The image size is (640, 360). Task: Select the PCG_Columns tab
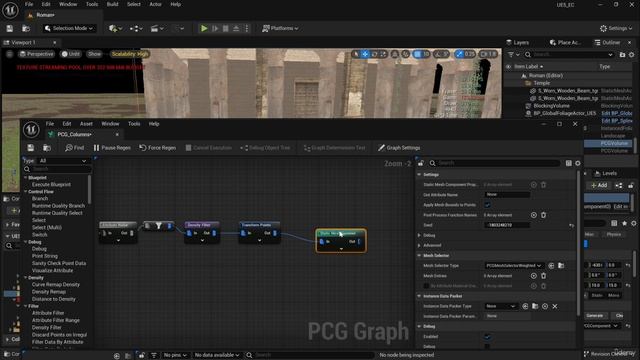pos(74,134)
